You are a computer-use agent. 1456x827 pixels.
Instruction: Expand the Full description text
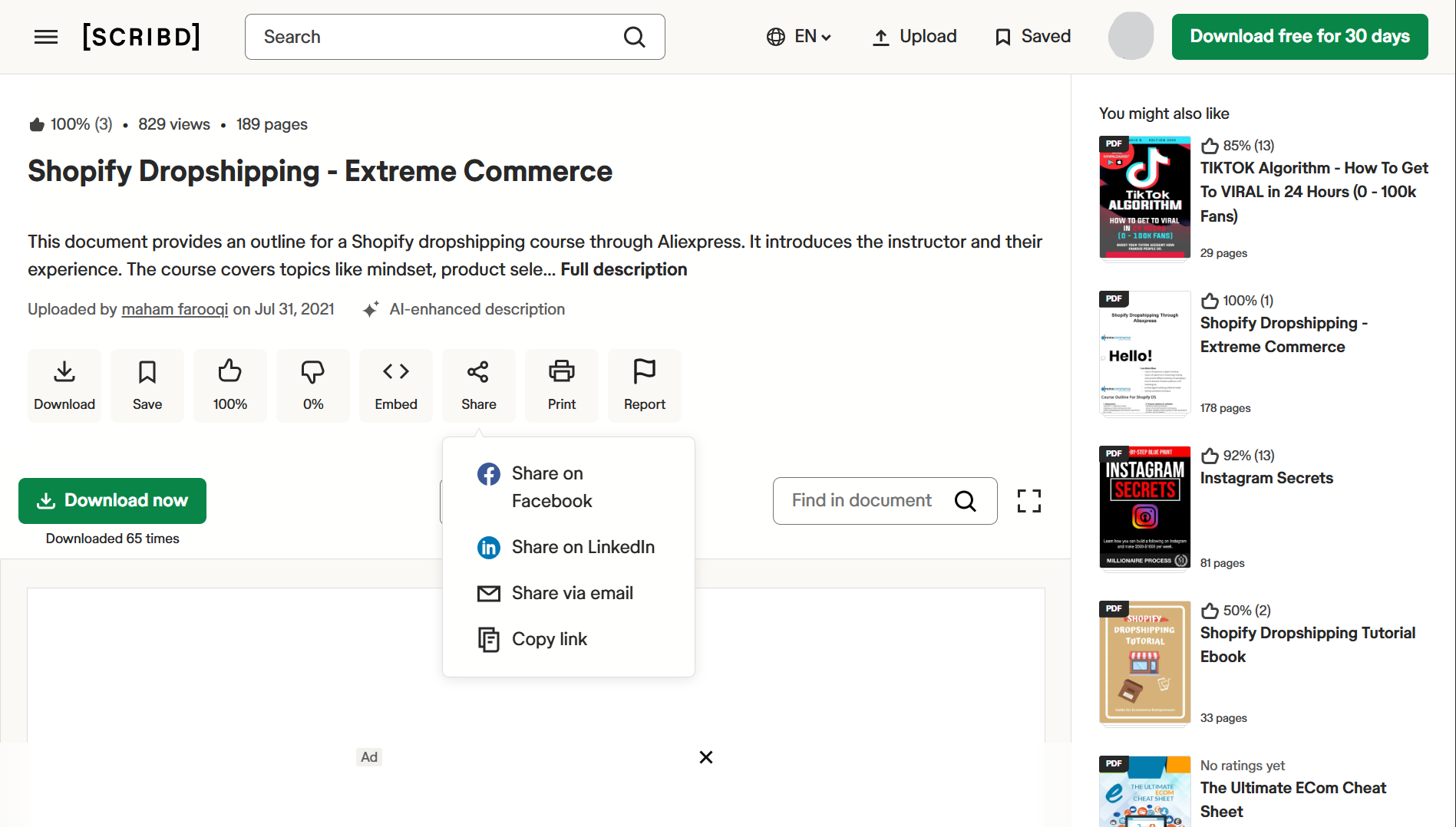tap(623, 269)
